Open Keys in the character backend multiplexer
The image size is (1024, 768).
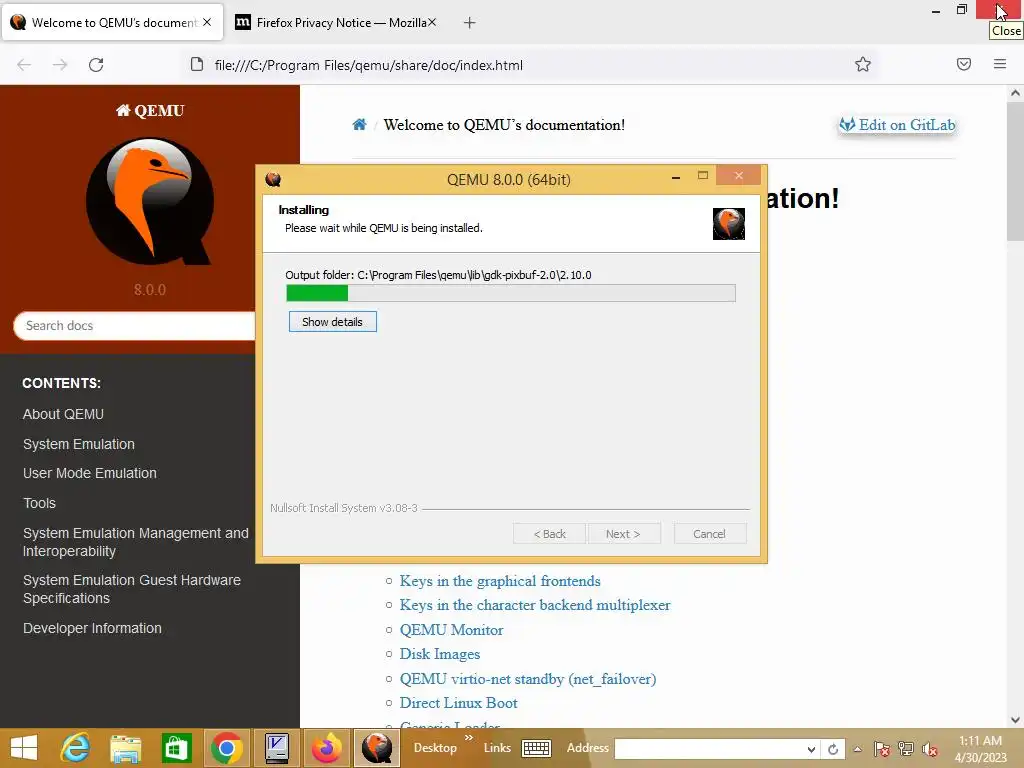[x=535, y=605]
